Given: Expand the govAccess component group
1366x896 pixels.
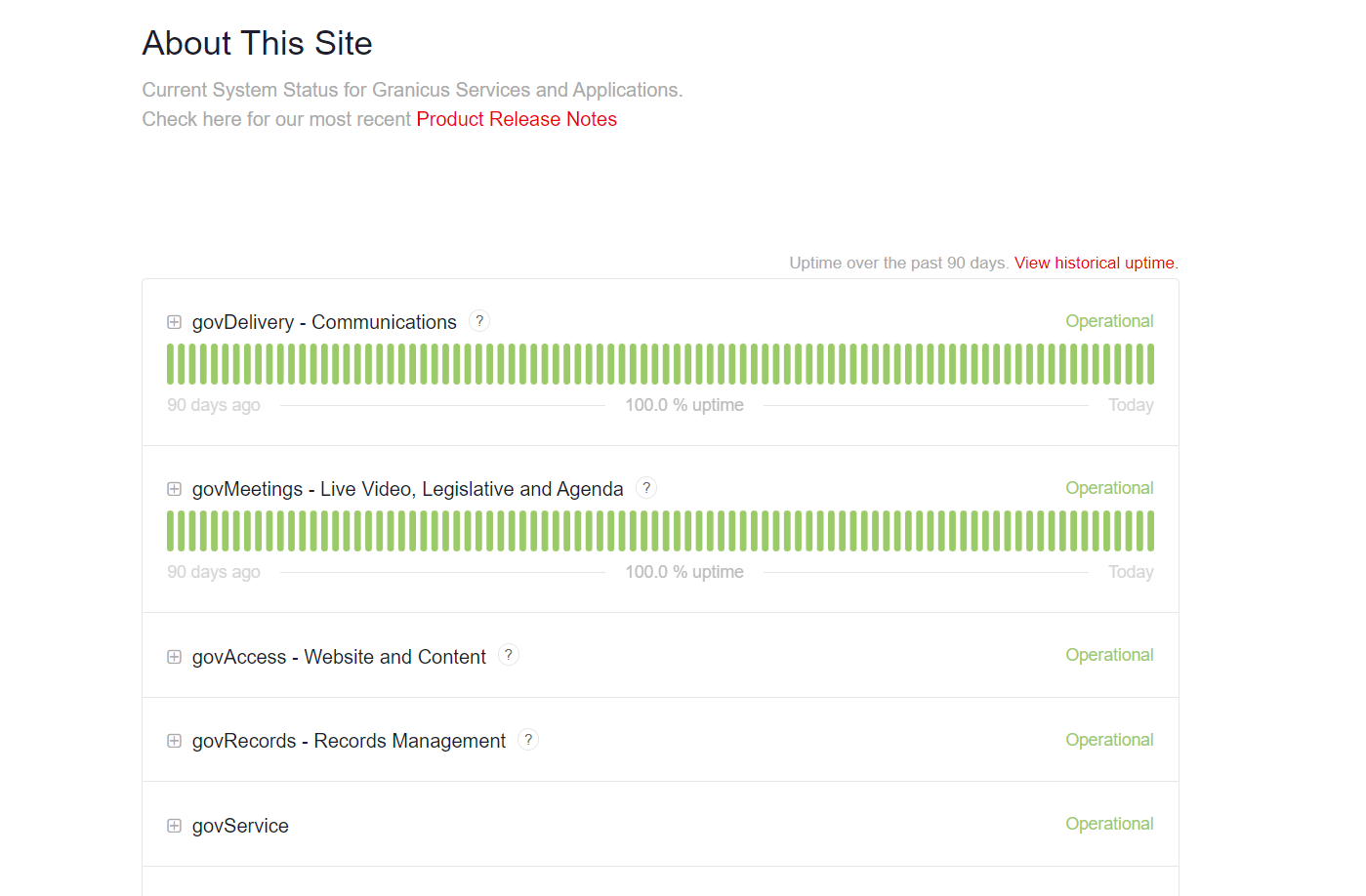Looking at the screenshot, I should (175, 657).
